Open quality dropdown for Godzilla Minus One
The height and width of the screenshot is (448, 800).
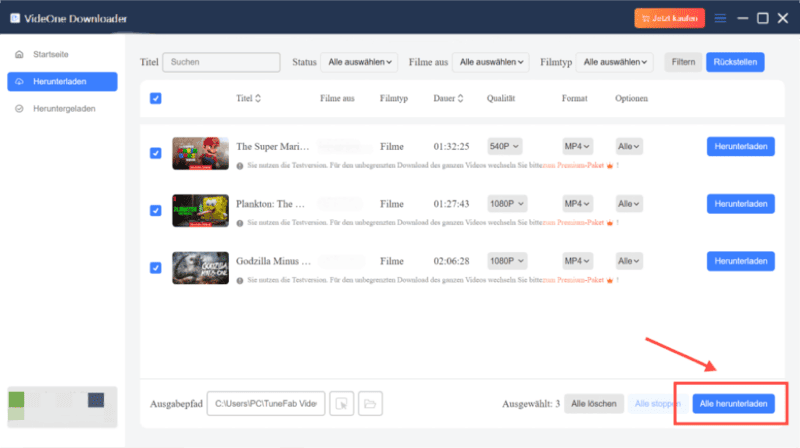(x=507, y=260)
